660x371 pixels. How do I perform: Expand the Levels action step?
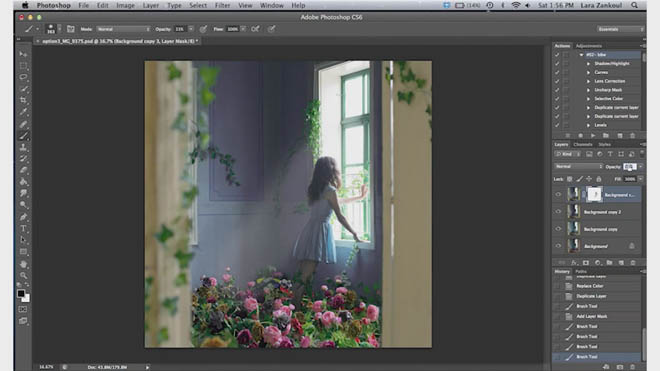[588, 125]
